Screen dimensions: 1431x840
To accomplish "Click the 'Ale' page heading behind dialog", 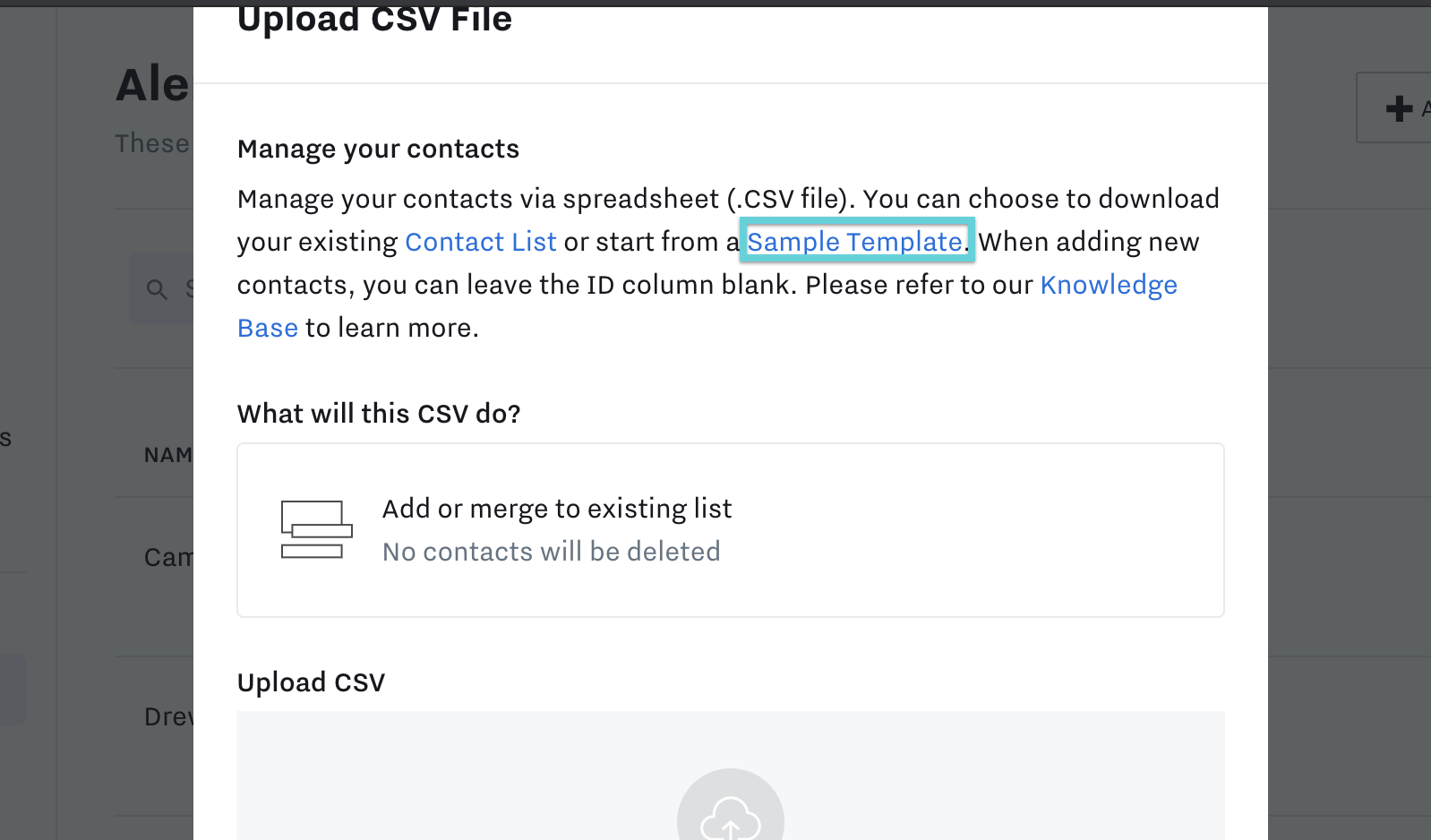I will pos(153,85).
